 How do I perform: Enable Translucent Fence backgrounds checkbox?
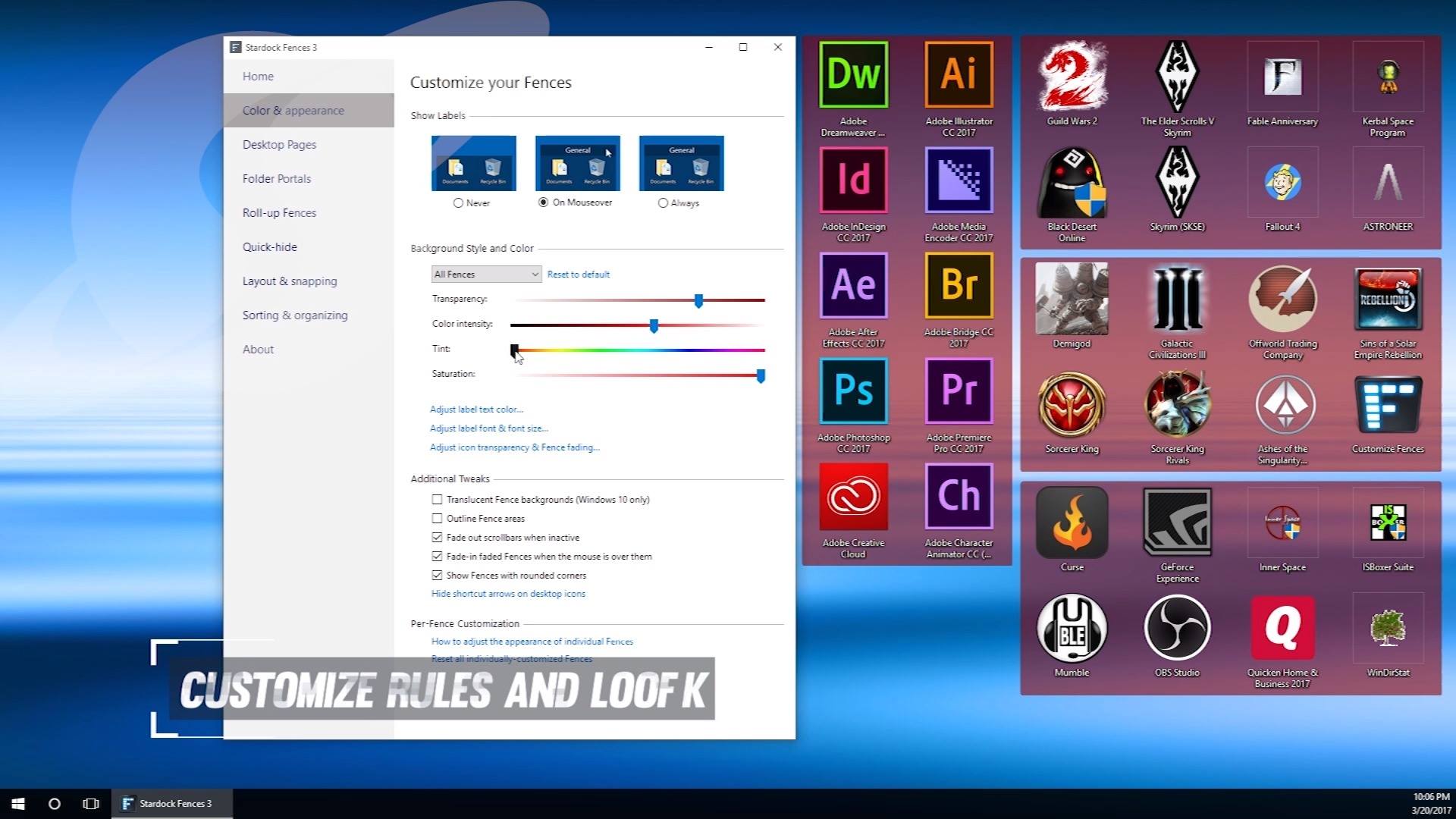coord(437,500)
